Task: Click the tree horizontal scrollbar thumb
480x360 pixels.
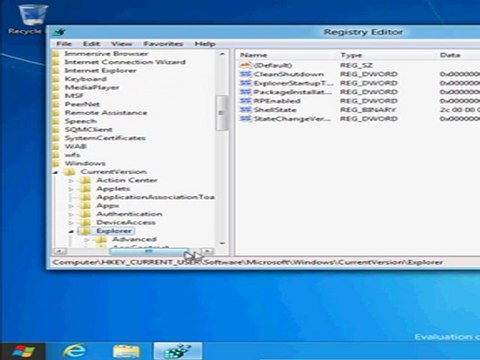Action: (149, 251)
